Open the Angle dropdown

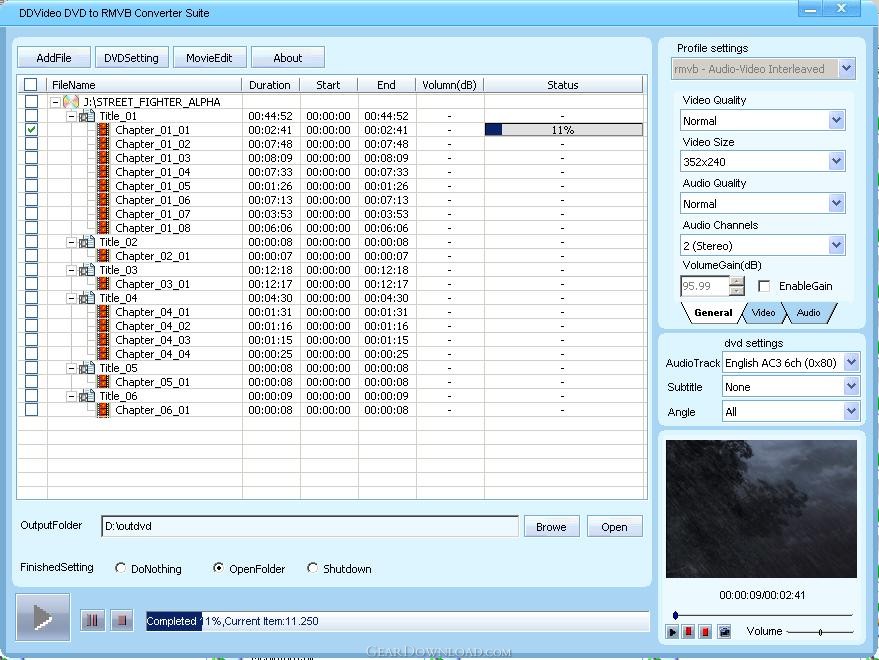click(851, 412)
